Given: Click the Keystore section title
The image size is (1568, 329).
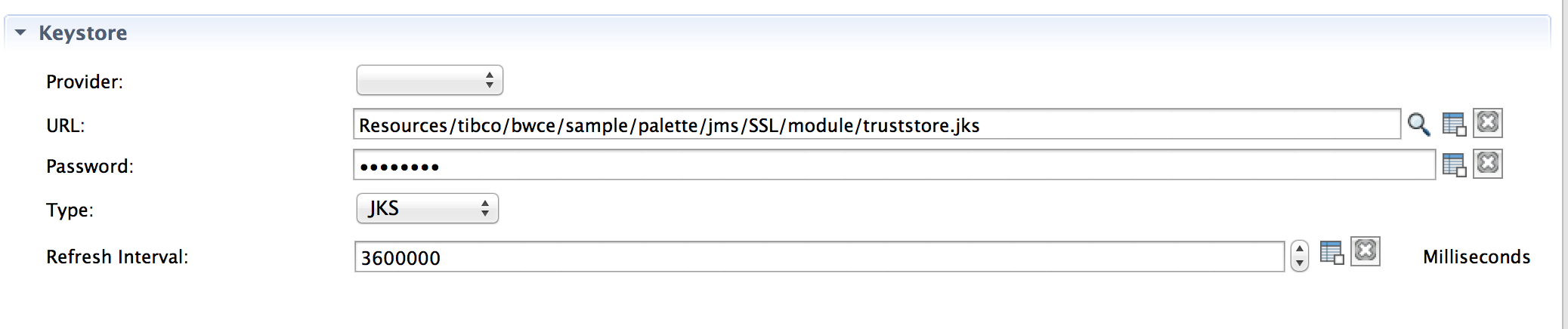Looking at the screenshot, I should point(83,33).
